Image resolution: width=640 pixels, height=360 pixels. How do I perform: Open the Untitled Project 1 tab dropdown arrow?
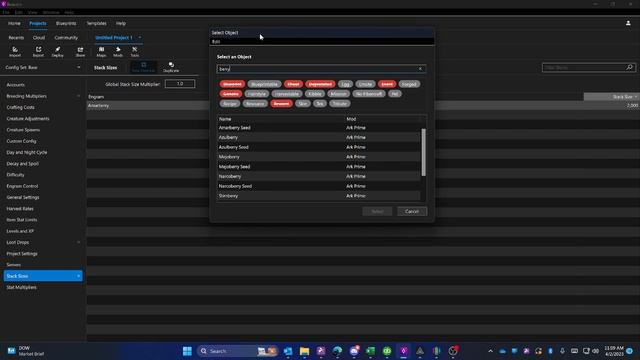(140, 38)
